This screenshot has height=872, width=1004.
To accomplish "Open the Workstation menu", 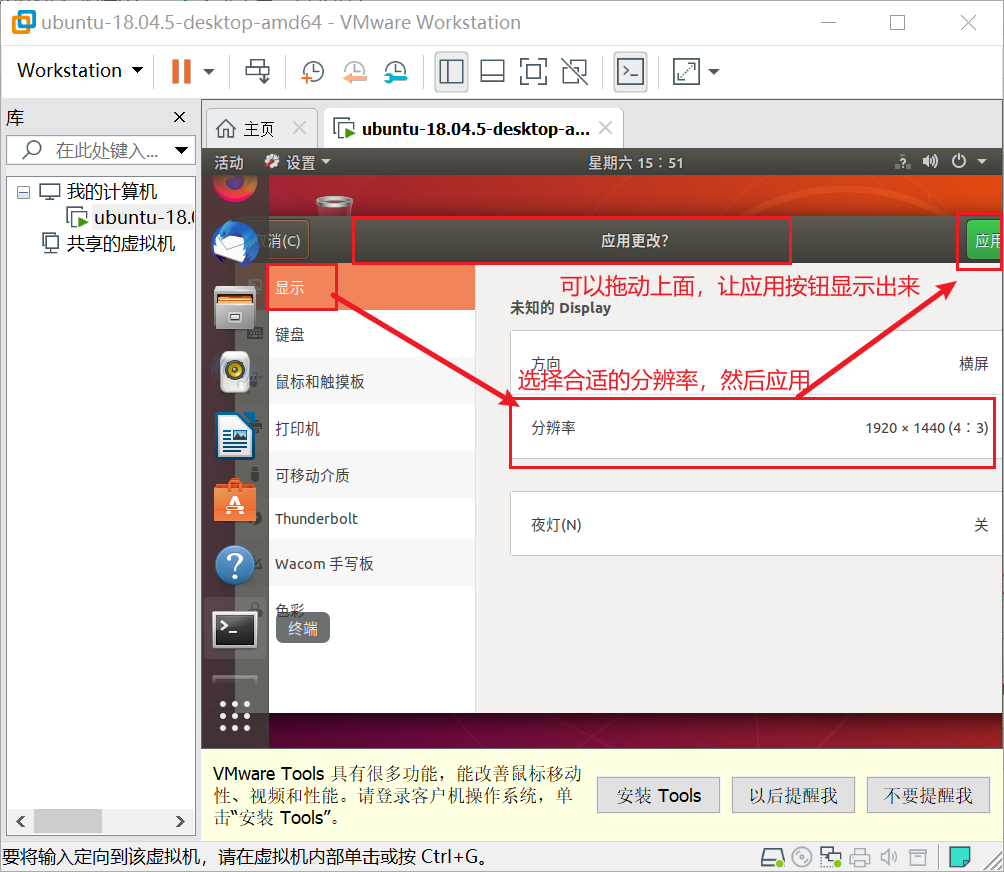I will (79, 70).
